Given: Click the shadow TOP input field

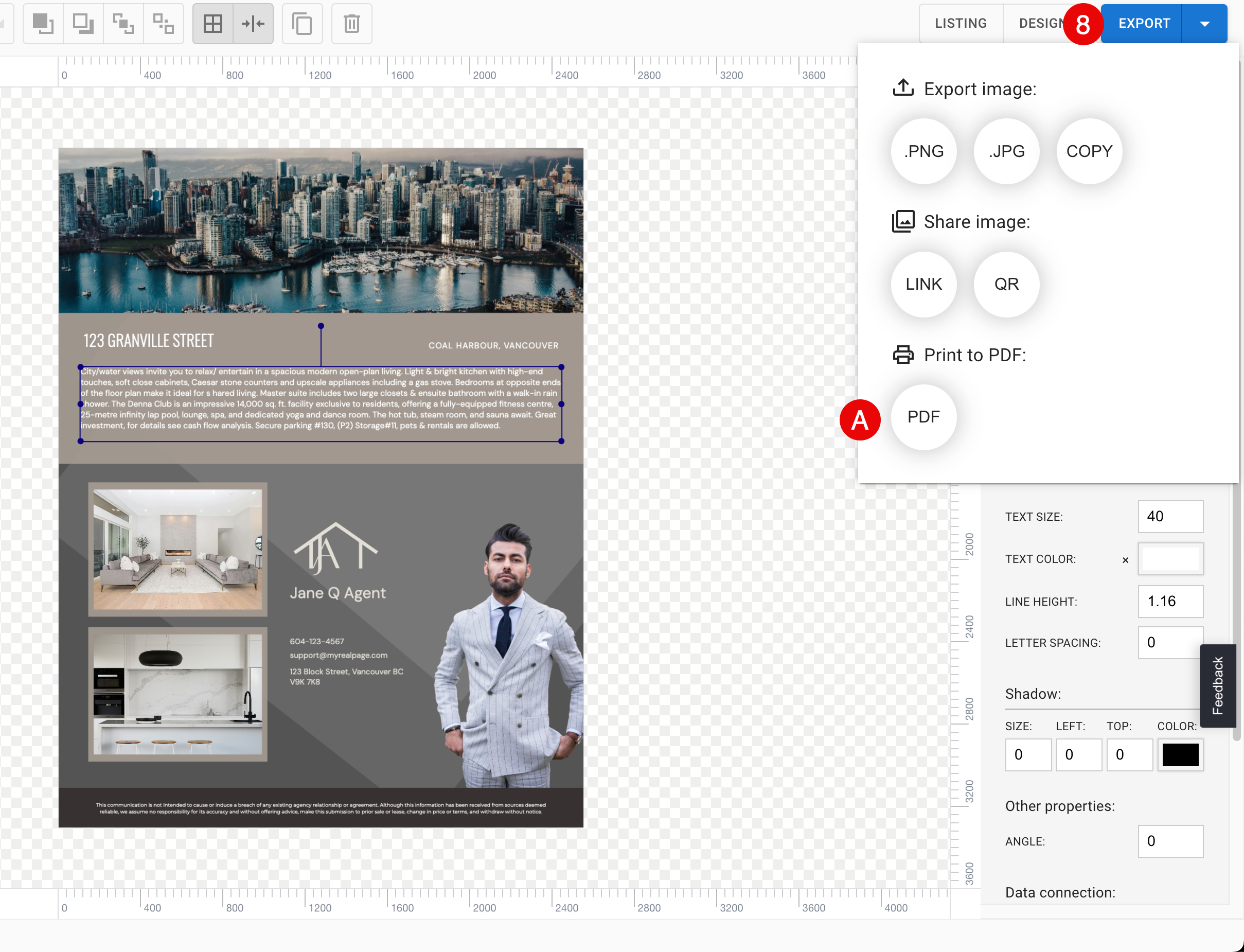Looking at the screenshot, I should point(1130,755).
